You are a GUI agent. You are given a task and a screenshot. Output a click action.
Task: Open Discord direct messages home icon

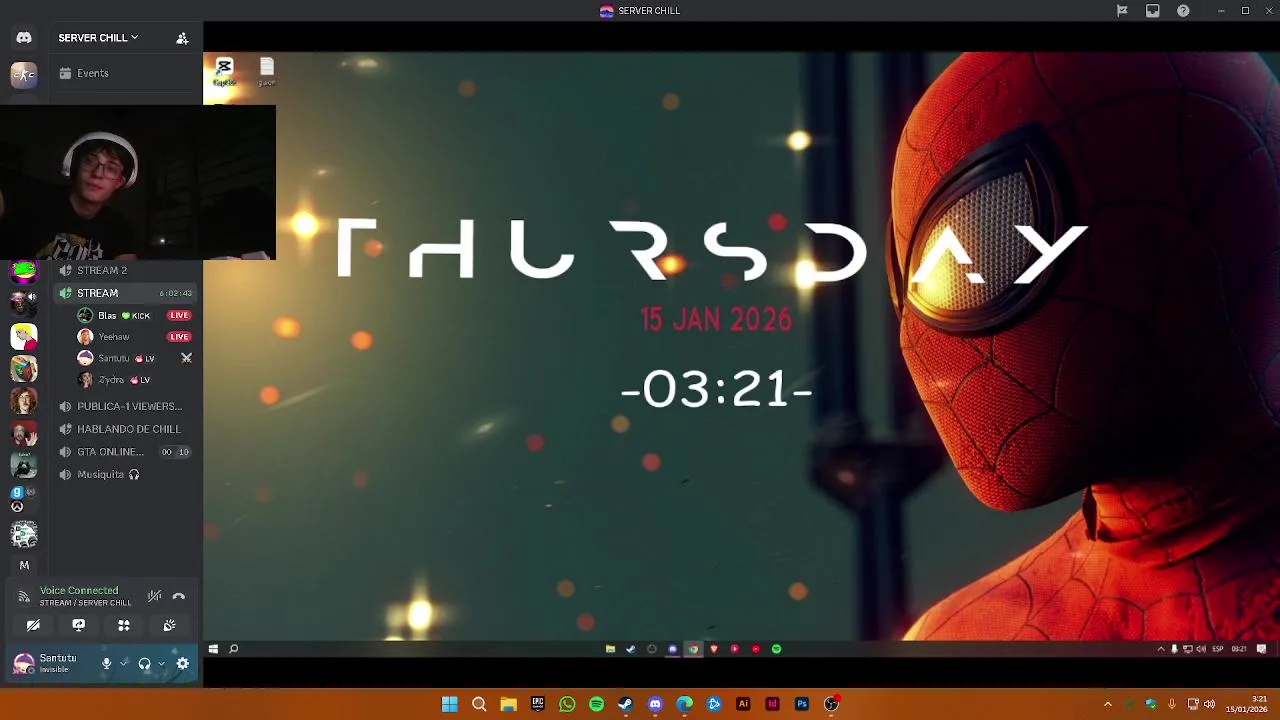pyautogui.click(x=24, y=38)
